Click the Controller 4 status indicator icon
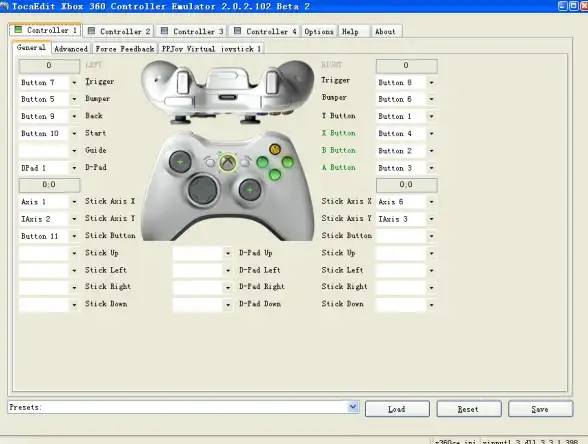The image size is (588, 444). pyautogui.click(x=237, y=31)
